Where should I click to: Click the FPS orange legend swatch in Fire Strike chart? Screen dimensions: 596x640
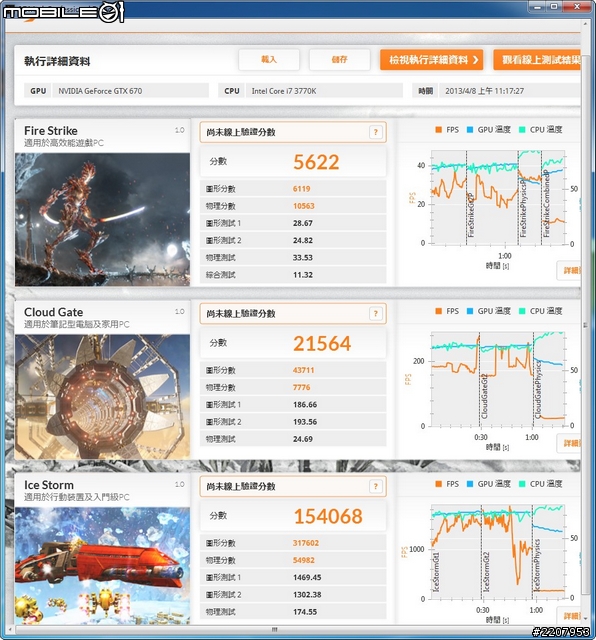pos(439,130)
